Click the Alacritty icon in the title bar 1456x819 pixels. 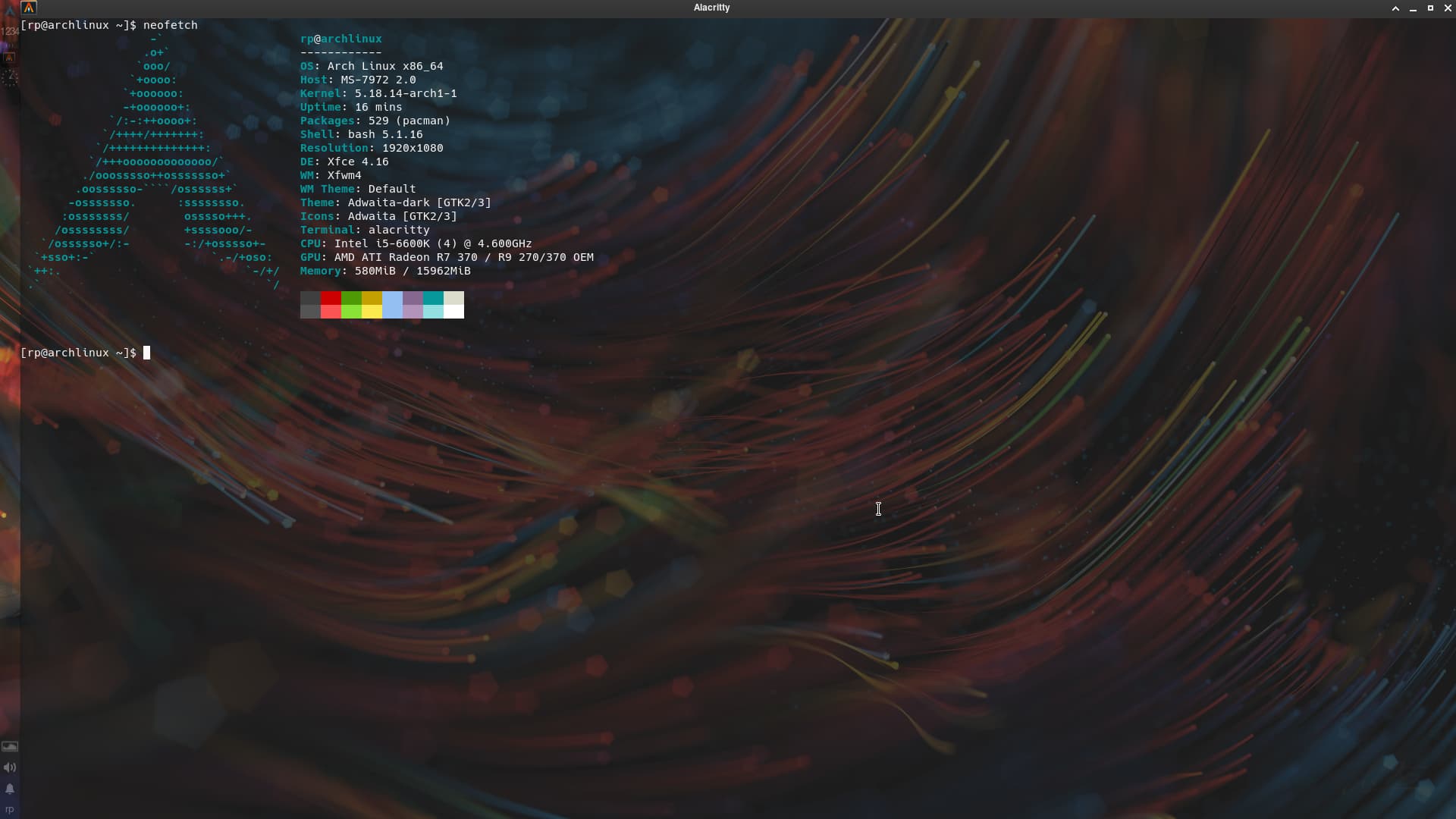(x=29, y=8)
